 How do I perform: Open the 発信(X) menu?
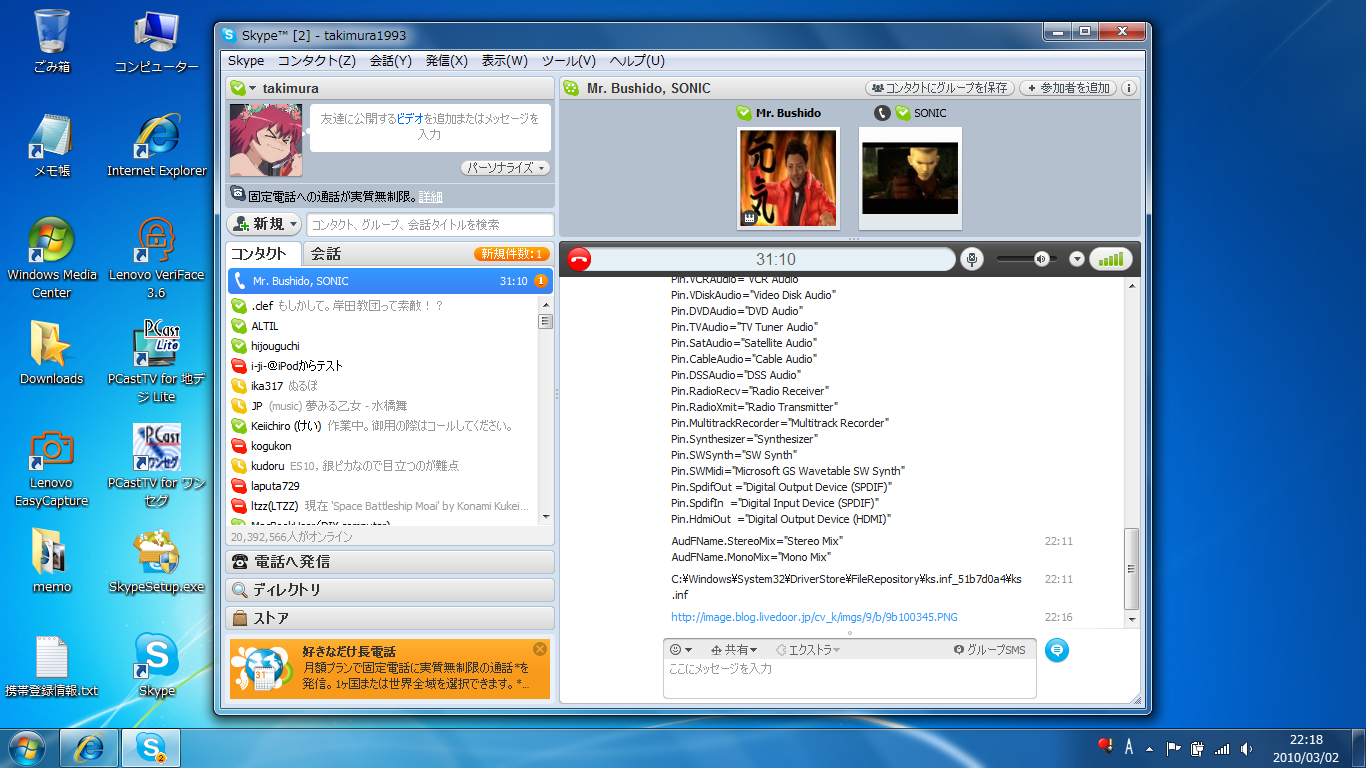[x=447, y=61]
